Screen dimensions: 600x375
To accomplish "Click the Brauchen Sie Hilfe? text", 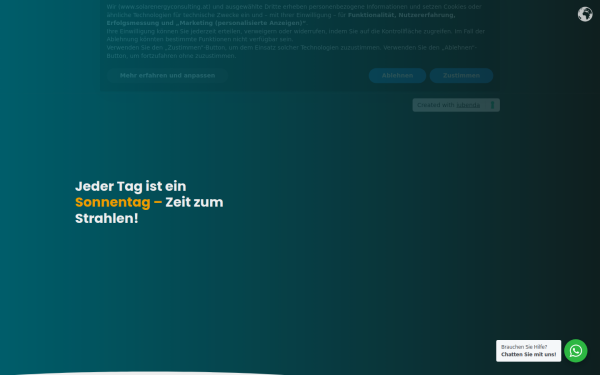I will point(524,347).
